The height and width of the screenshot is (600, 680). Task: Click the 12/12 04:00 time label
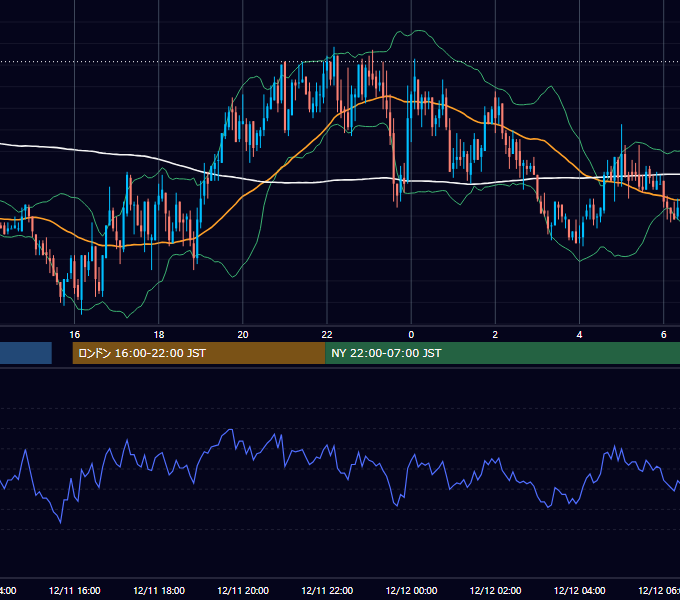pos(579,590)
